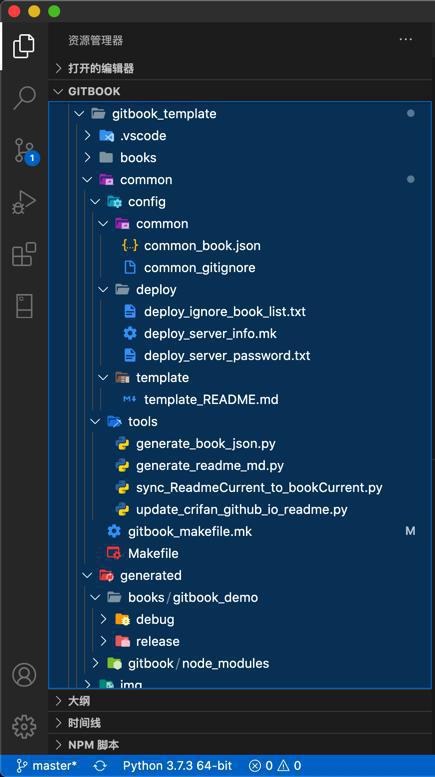Open the Manage gear icon

24,726
